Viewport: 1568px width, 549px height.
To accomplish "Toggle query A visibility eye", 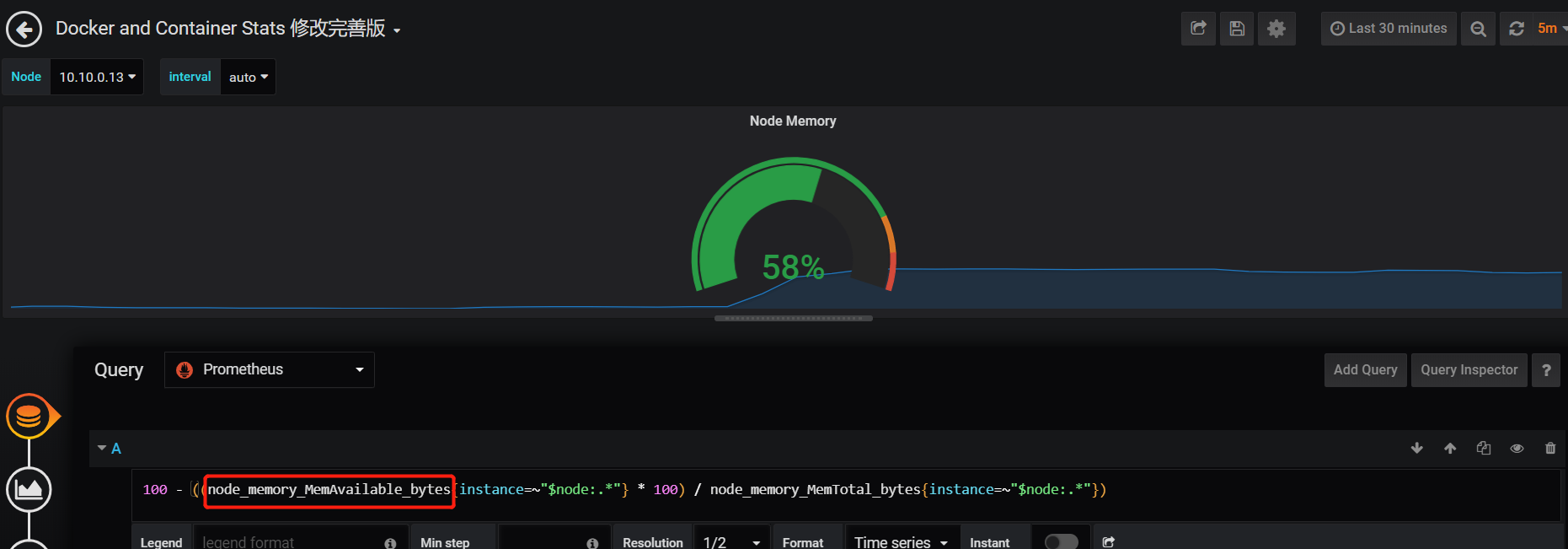I will (x=1517, y=449).
